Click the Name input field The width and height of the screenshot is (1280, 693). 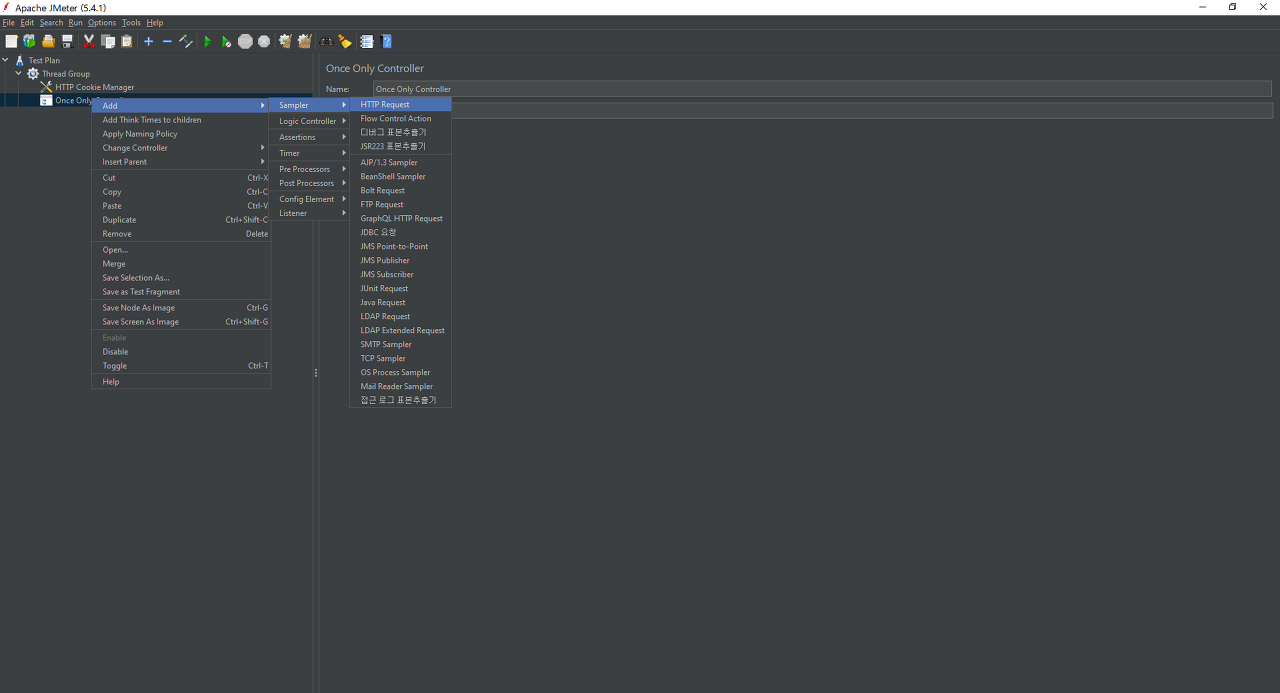point(822,89)
